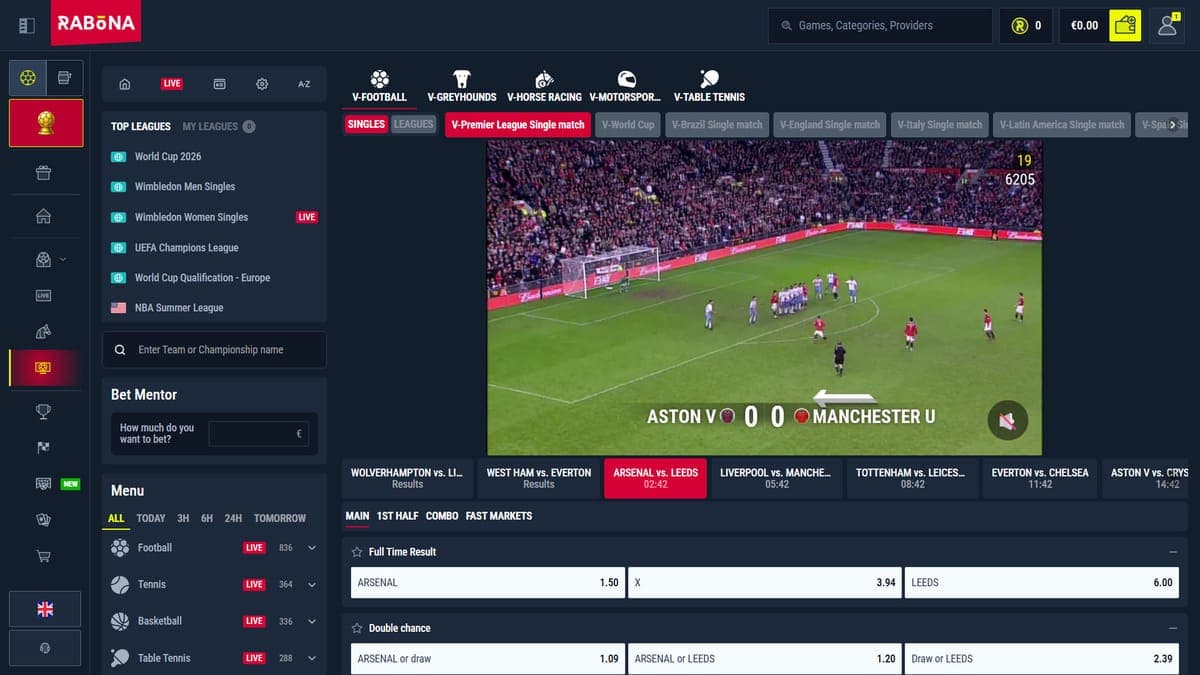Open WEST HAM vs. EVERTON results

click(539, 478)
